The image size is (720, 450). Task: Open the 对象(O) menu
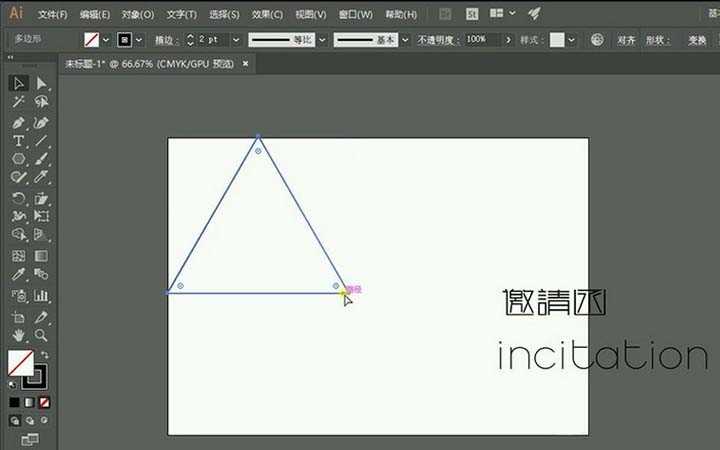tap(138, 15)
